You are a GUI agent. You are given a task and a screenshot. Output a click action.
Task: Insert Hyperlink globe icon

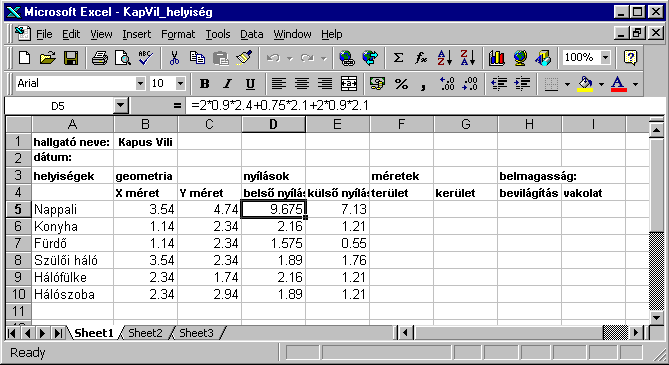click(347, 58)
